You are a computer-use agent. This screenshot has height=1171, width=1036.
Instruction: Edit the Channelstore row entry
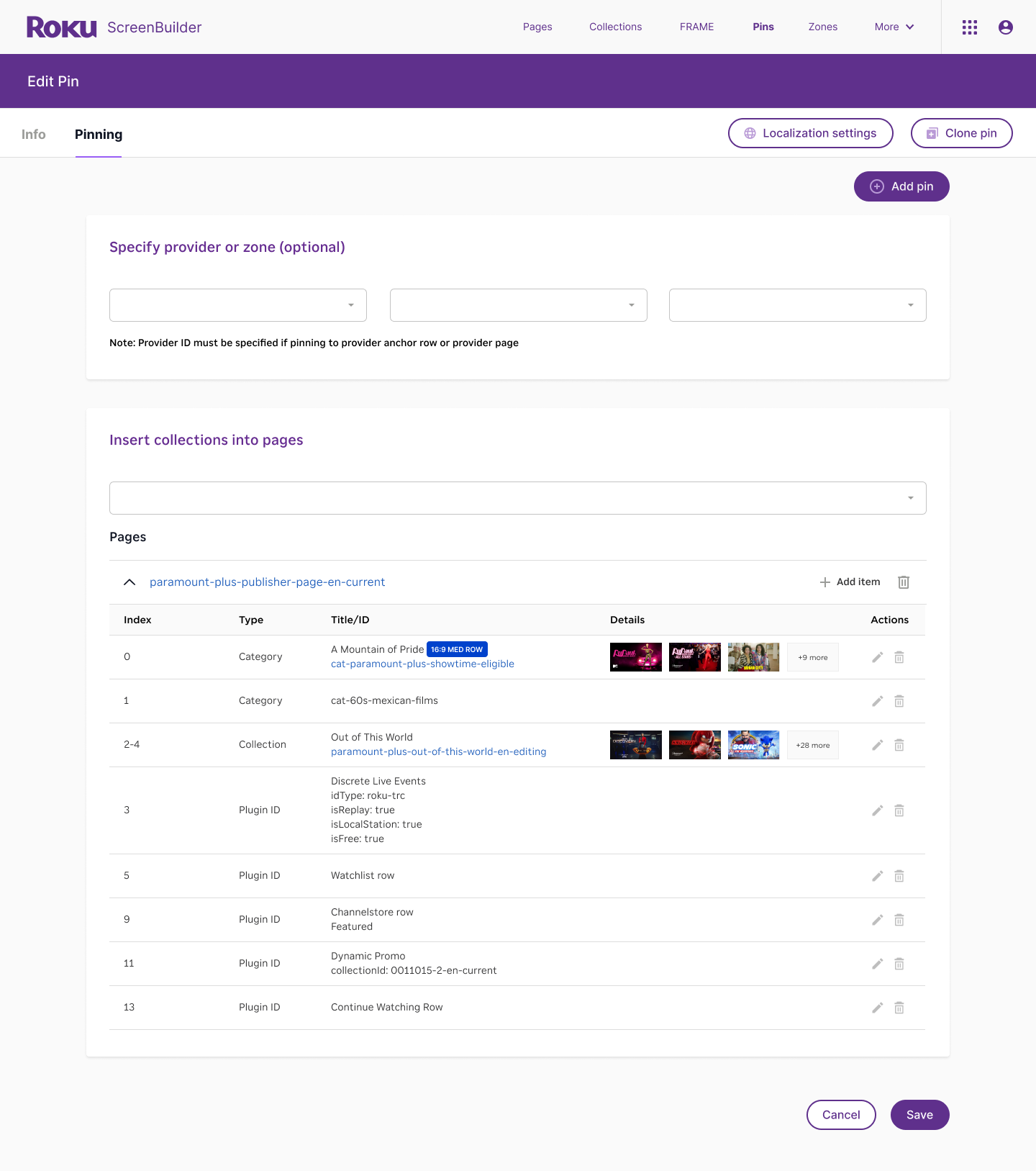tap(877, 920)
